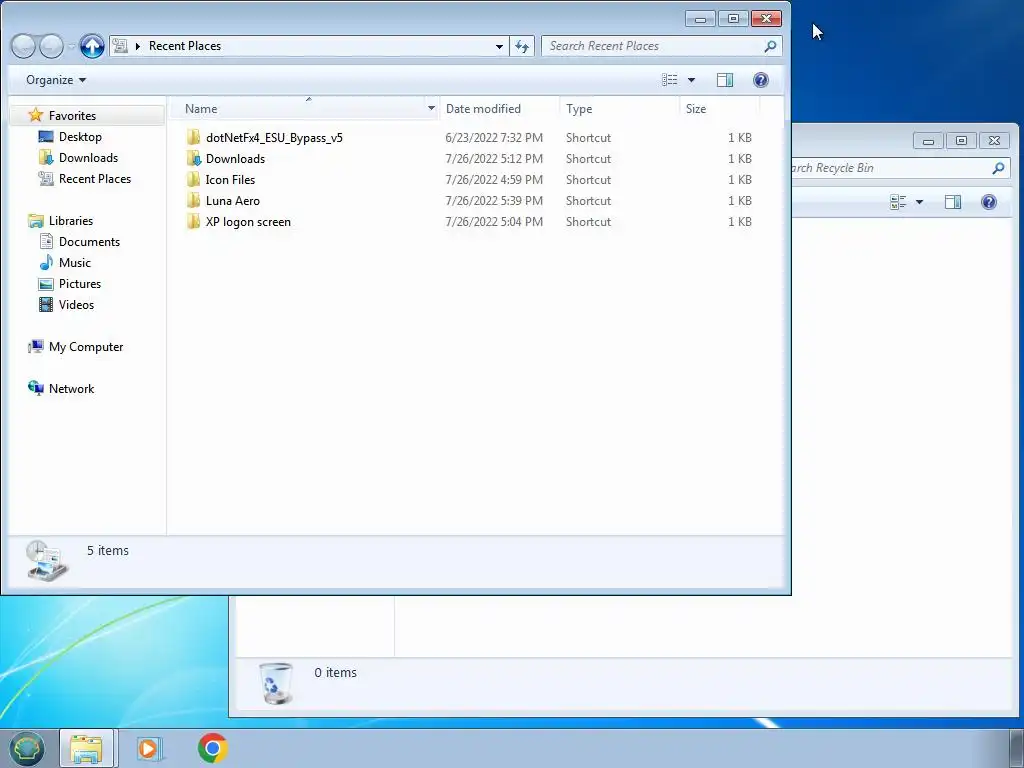Click the Libraries icon in navigation pane
Image resolution: width=1024 pixels, height=768 pixels.
(x=36, y=221)
